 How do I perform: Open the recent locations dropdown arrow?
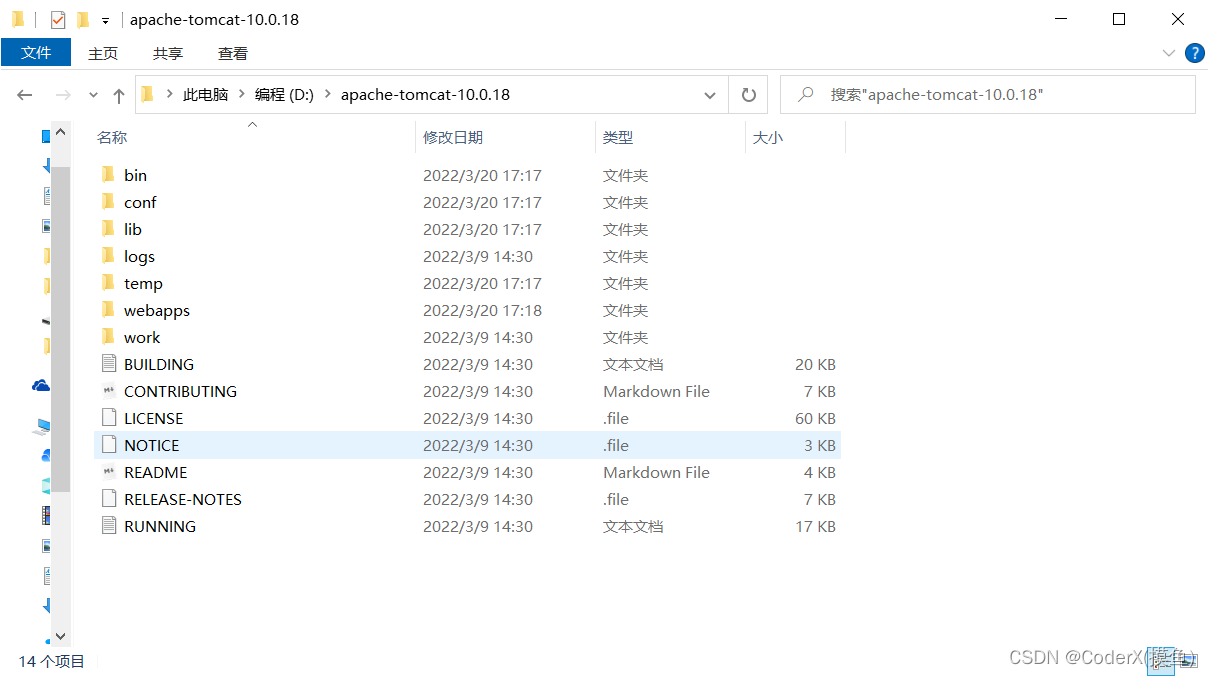click(94, 95)
